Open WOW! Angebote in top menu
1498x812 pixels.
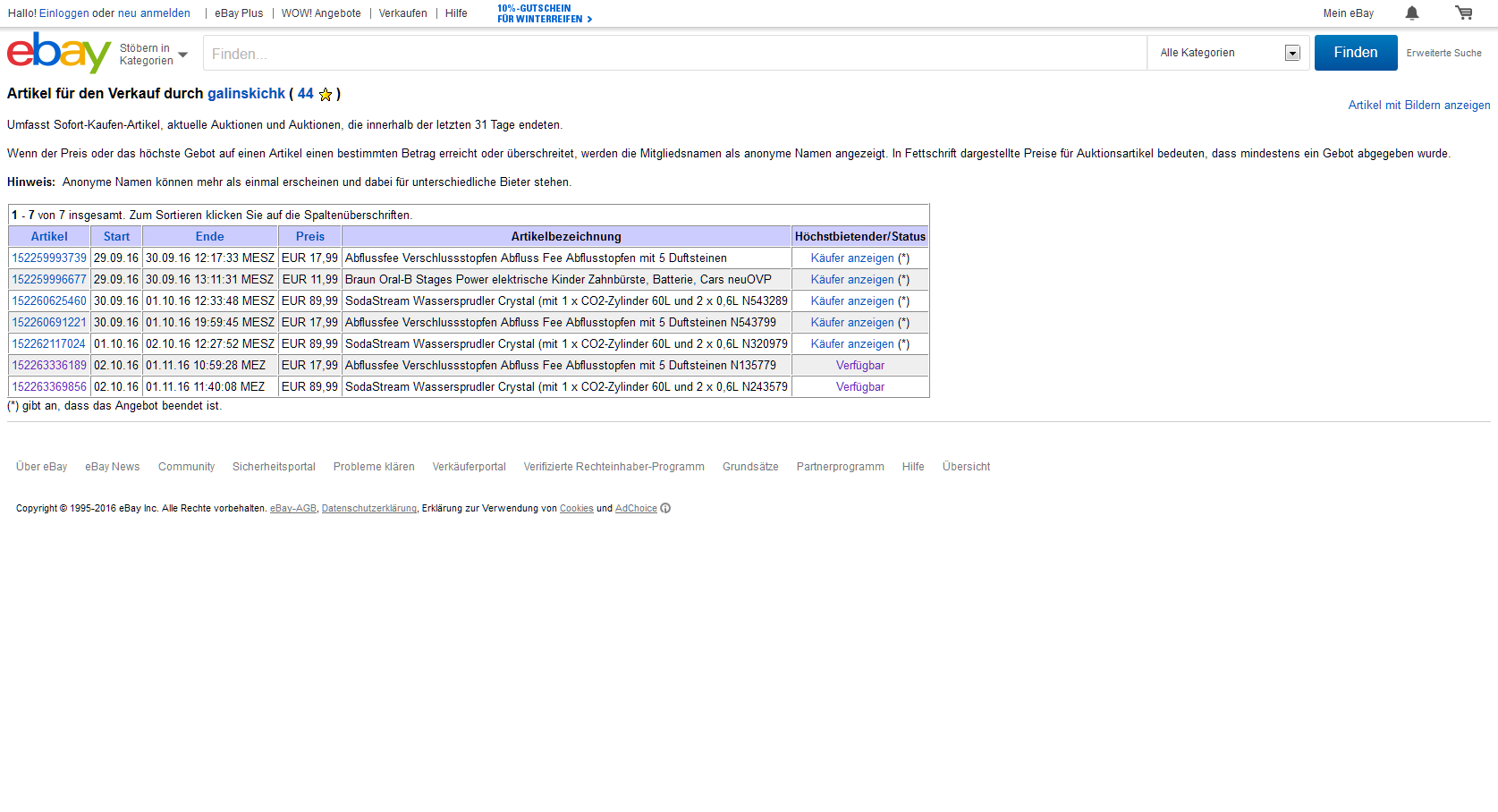(x=321, y=13)
